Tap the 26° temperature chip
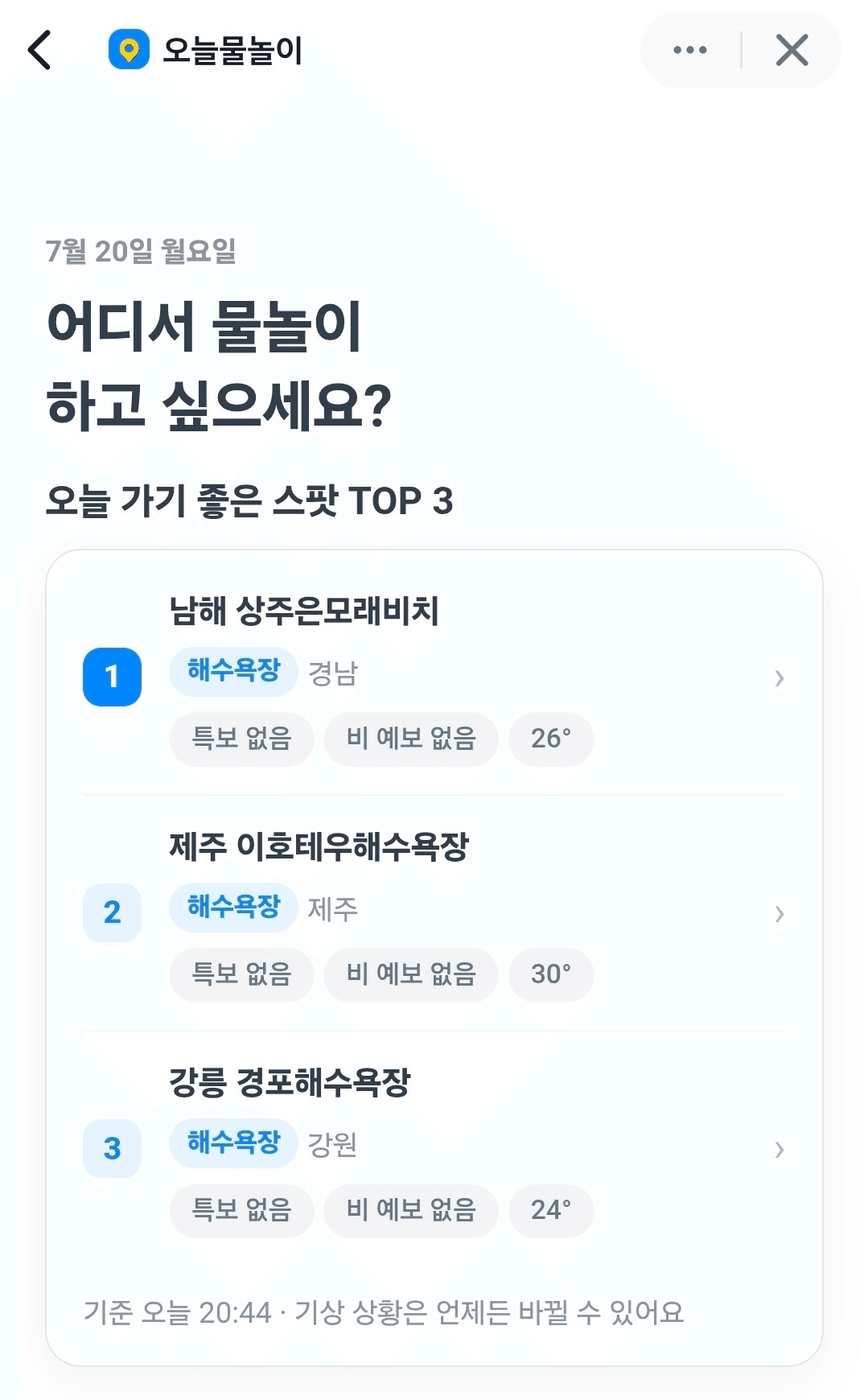868x1400 pixels. (x=551, y=739)
